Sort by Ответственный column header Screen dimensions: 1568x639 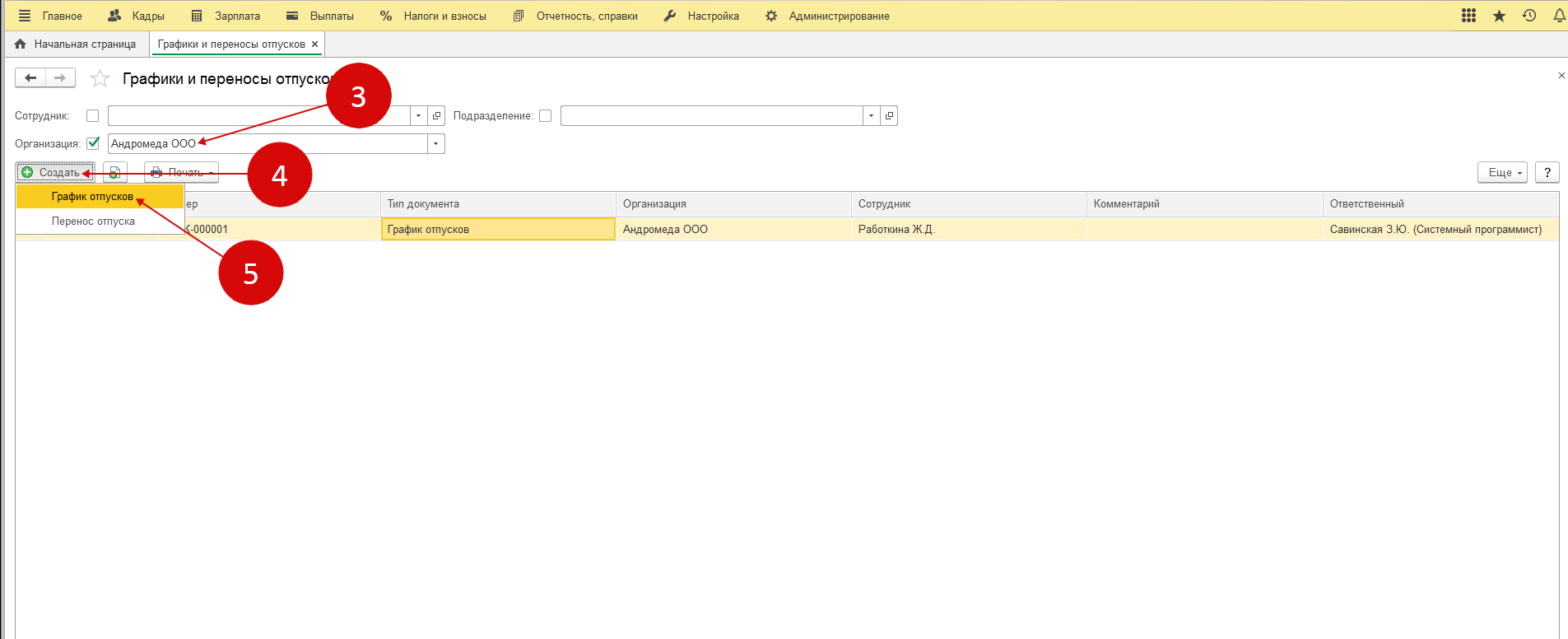1440,204
